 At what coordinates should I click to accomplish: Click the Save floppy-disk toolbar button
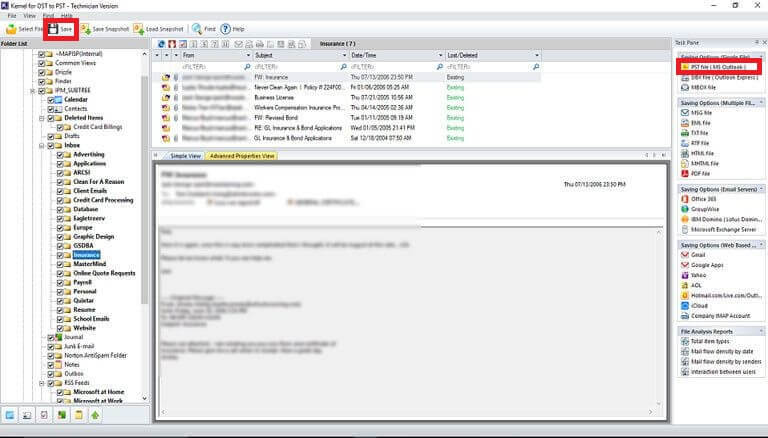point(61,29)
